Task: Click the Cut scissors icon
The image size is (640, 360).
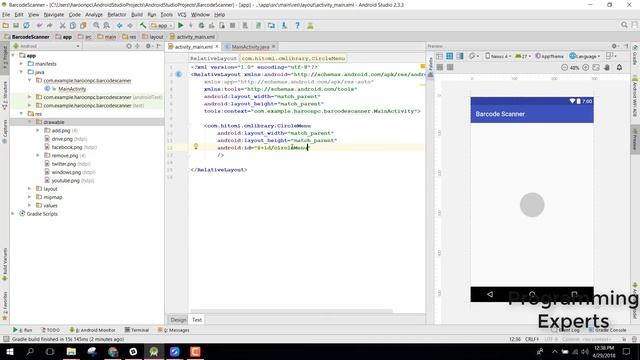Action: (x=62, y=25)
